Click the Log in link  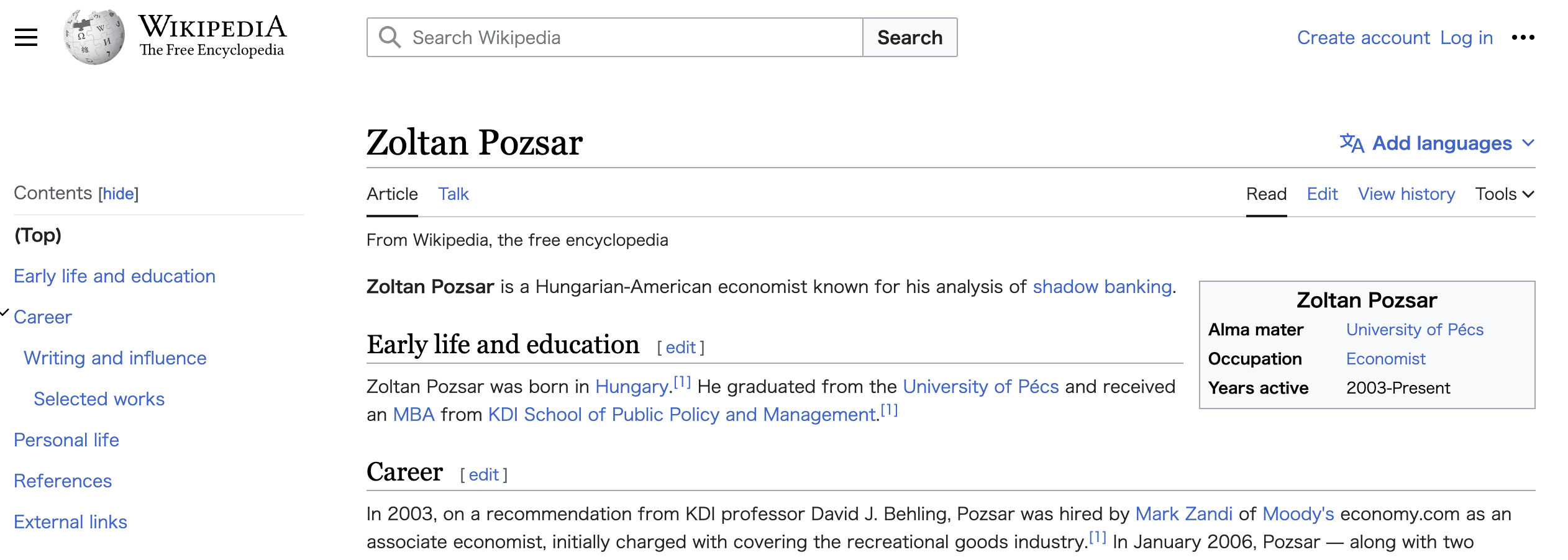click(x=1466, y=38)
